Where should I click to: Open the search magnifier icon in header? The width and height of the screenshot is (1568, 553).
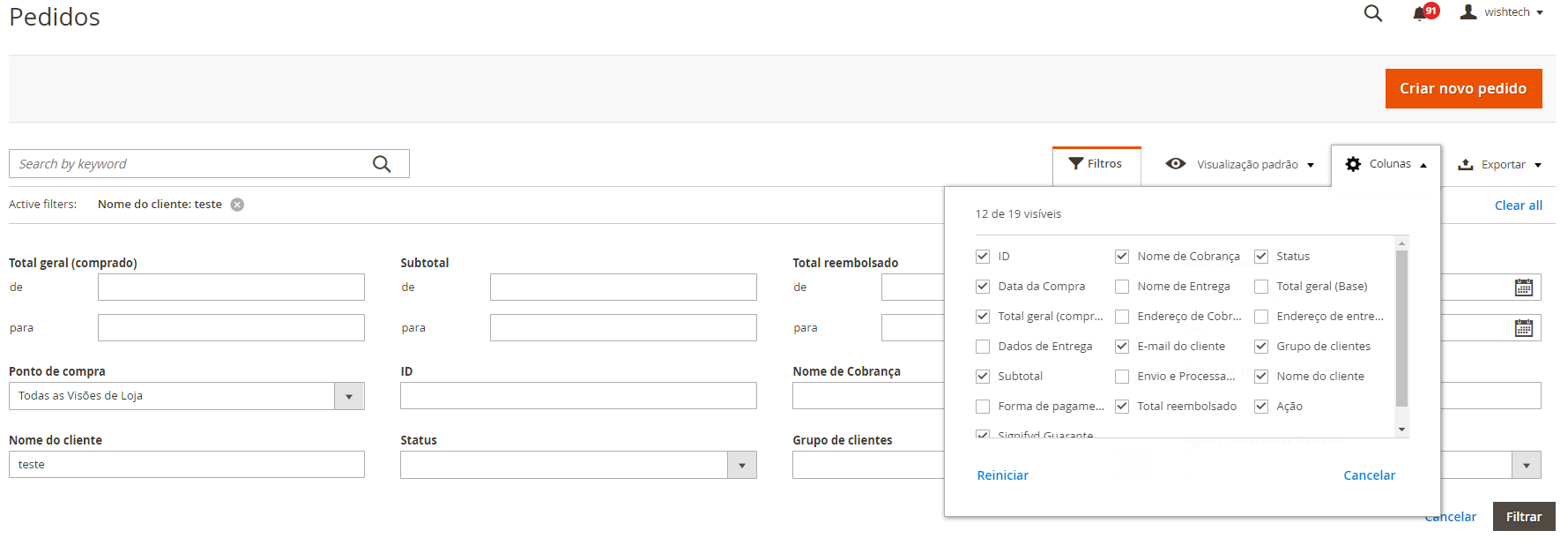tap(1372, 13)
